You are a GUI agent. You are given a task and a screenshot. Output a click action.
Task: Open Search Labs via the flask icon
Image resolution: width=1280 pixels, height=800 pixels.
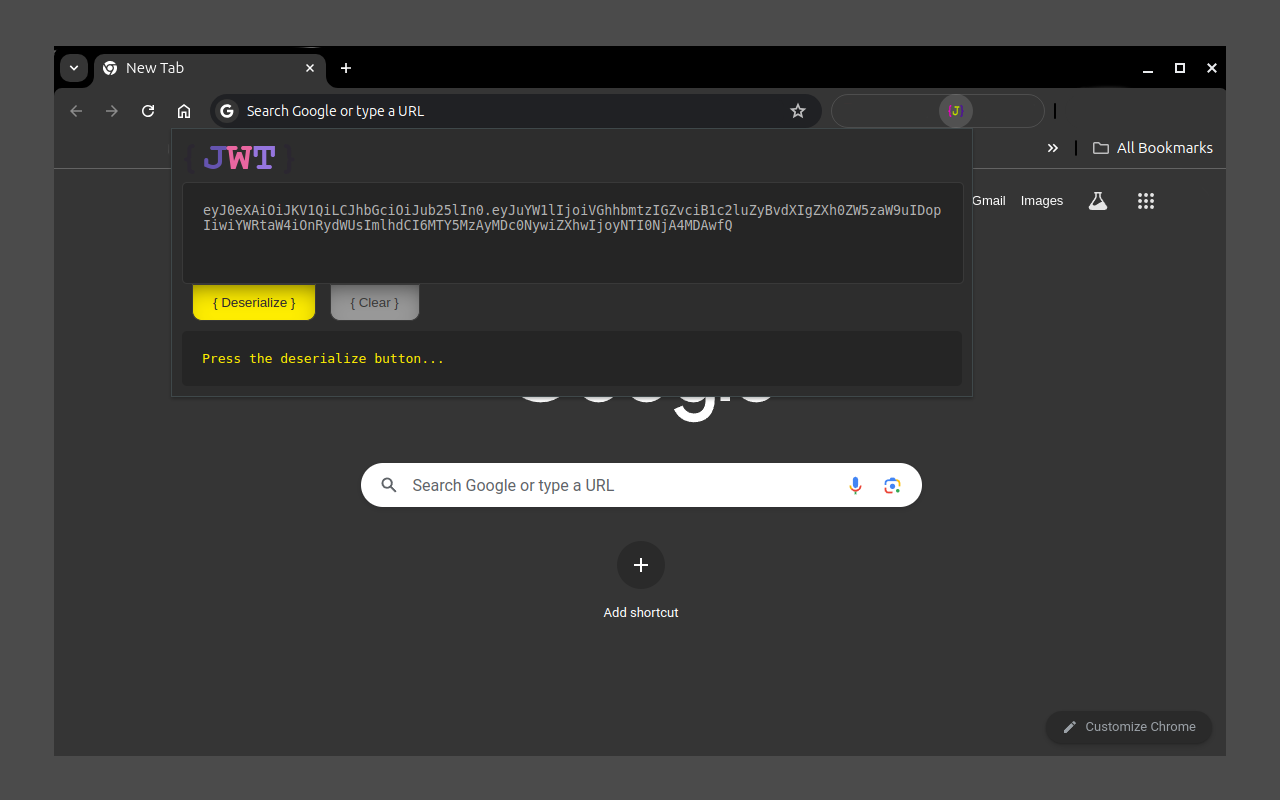click(x=1097, y=201)
